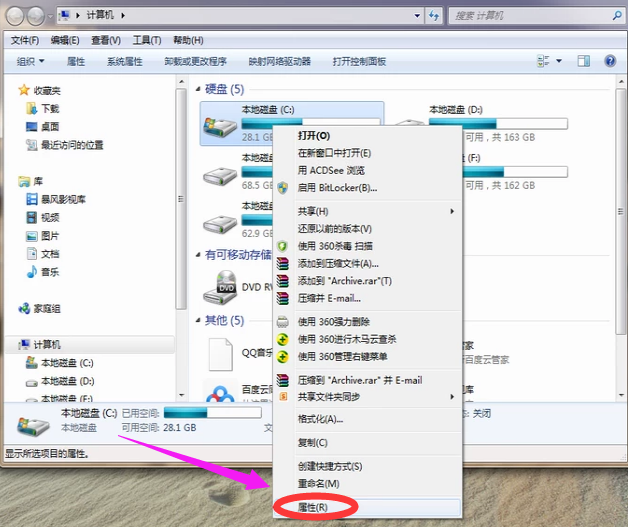Click the 本地磁盘 (C:) drive icon

coord(220,126)
